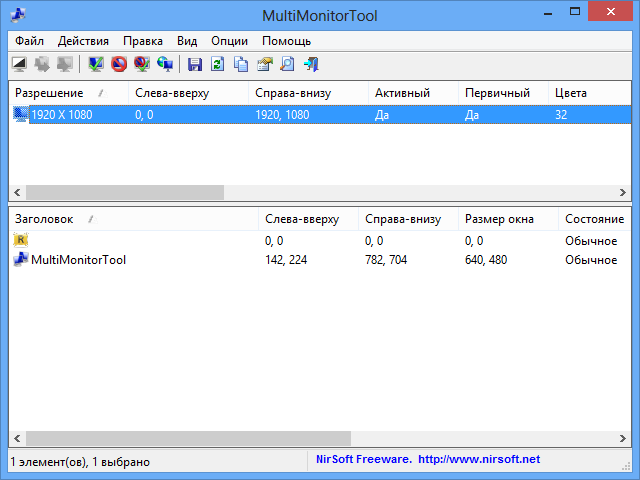The image size is (640, 480).
Task: Click the left arrow of the windows scrollbar
Action: point(17,438)
